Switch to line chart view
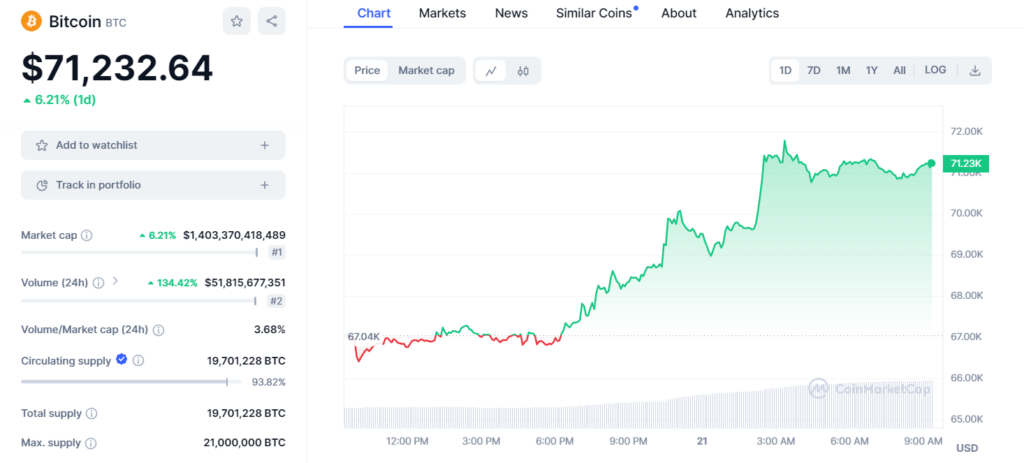Viewport: 1024px width, 463px height. [490, 71]
